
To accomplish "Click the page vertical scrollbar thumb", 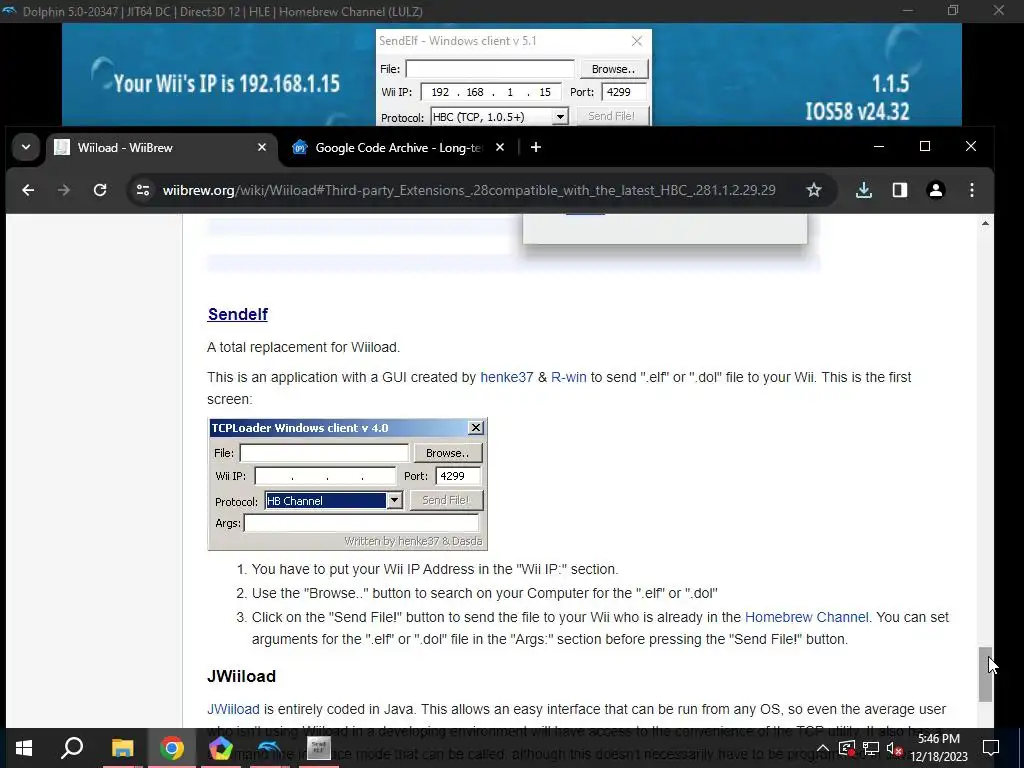I will point(985,674).
